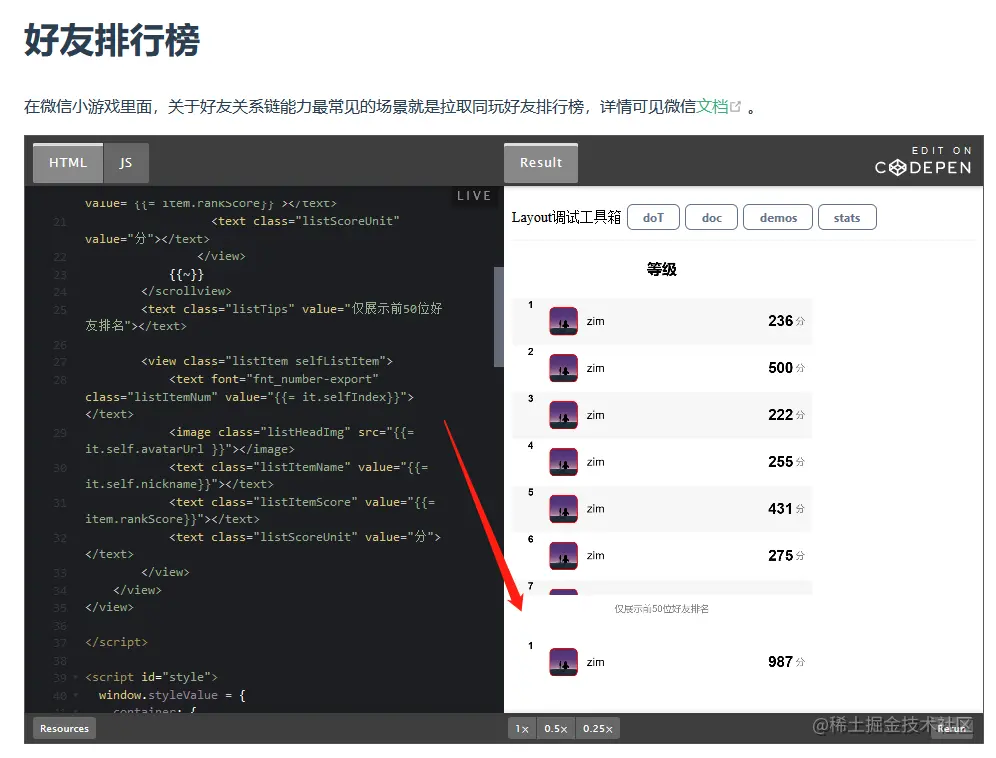996x758 pixels.
Task: Open the stats panel button
Action: (x=847, y=217)
